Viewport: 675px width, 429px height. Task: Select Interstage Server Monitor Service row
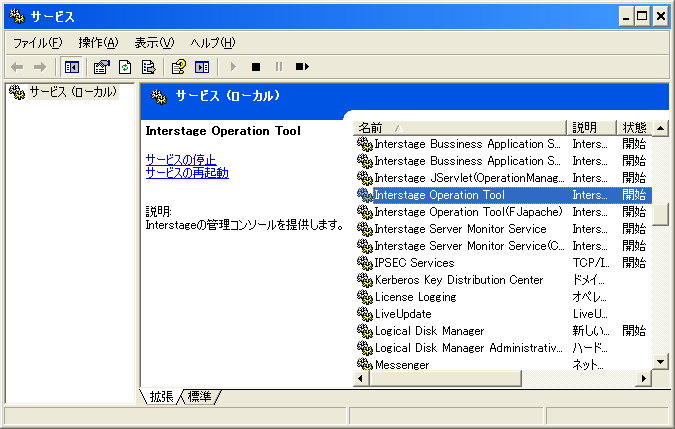click(504, 229)
